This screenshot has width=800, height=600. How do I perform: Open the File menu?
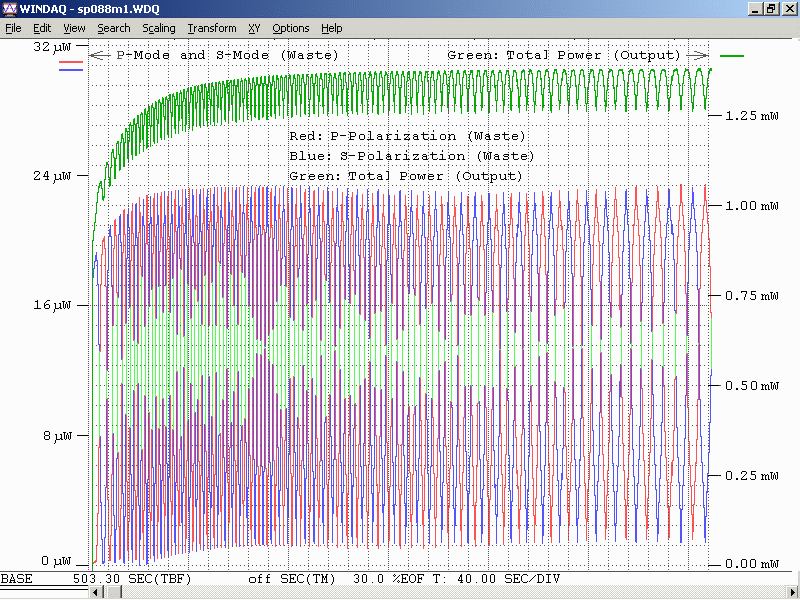[13, 28]
